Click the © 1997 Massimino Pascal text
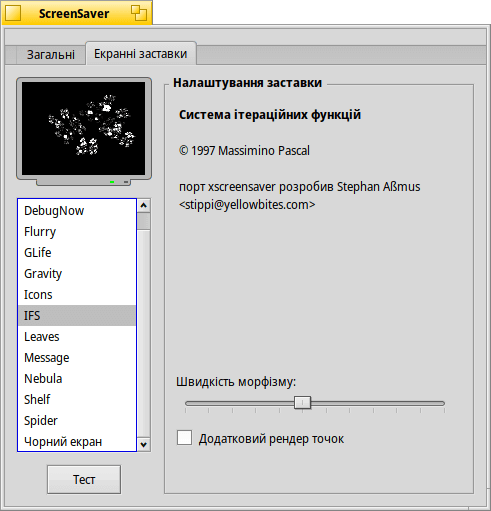 pyautogui.click(x=244, y=151)
